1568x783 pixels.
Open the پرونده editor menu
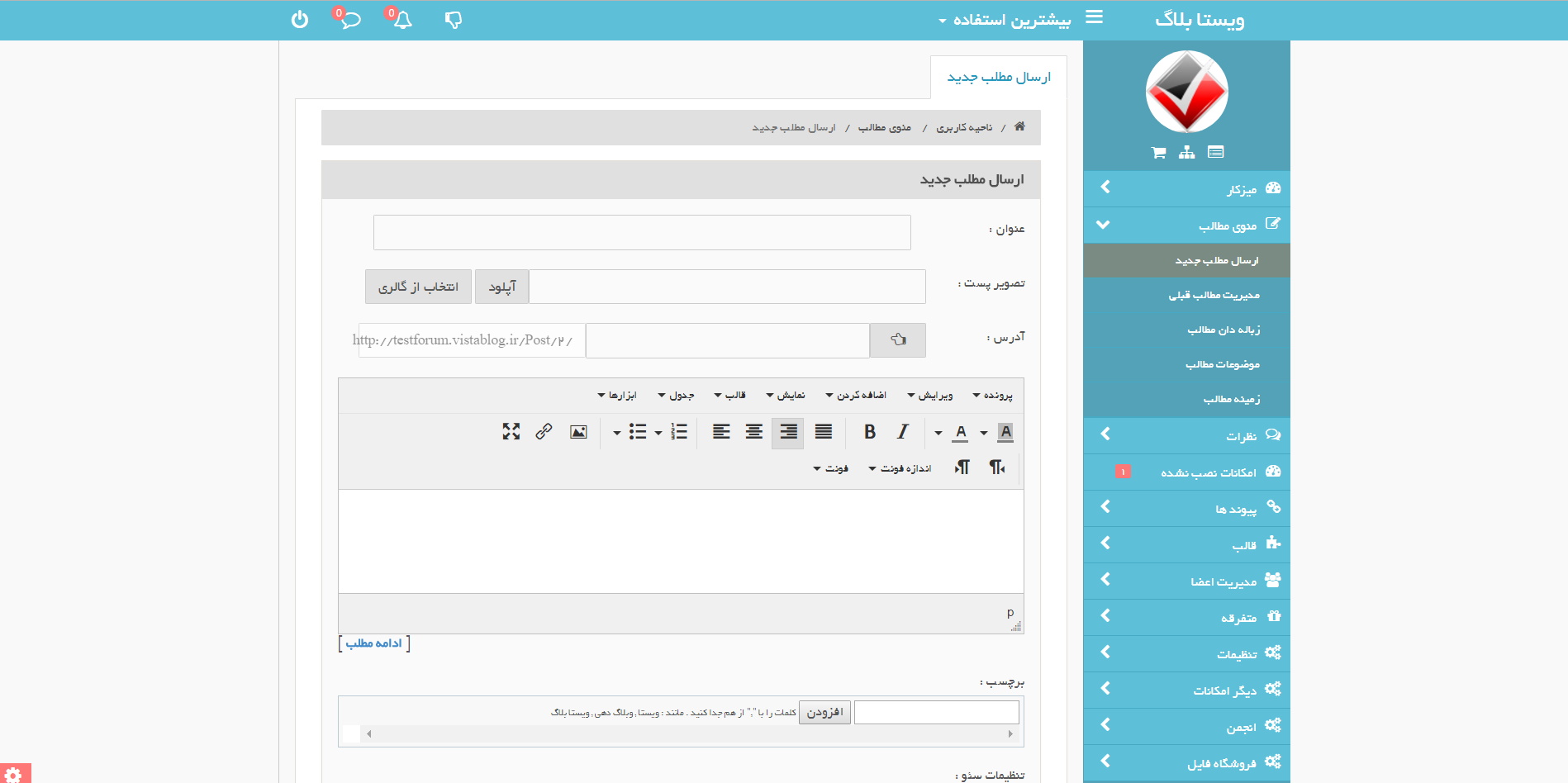click(x=993, y=396)
